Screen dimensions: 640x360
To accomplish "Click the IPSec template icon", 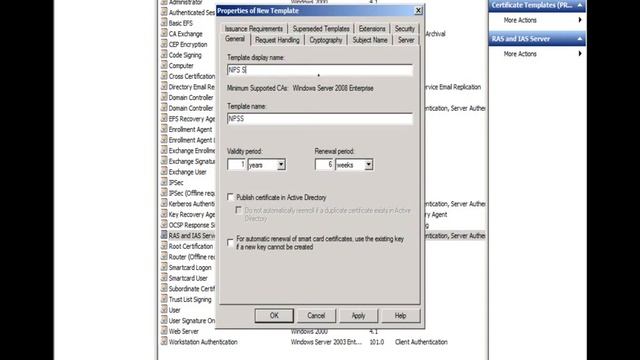I will coord(164,182).
